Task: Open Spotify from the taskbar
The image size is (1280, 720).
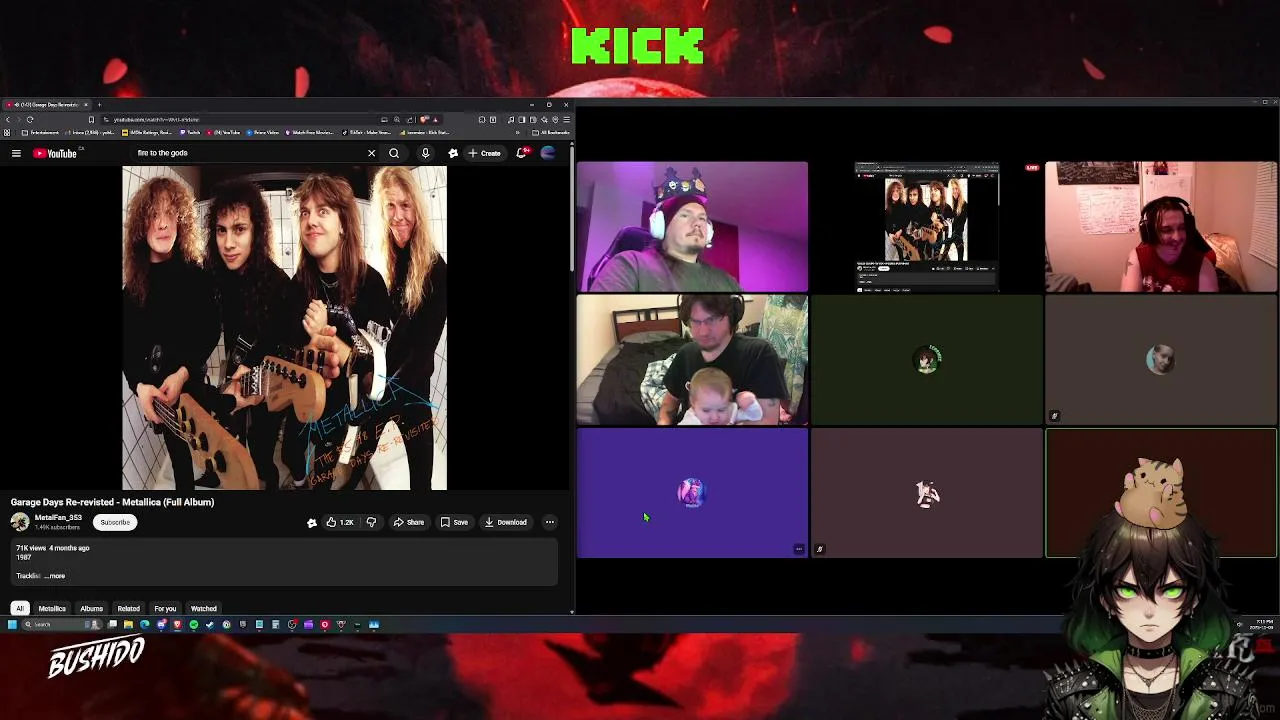Action: pos(193,624)
